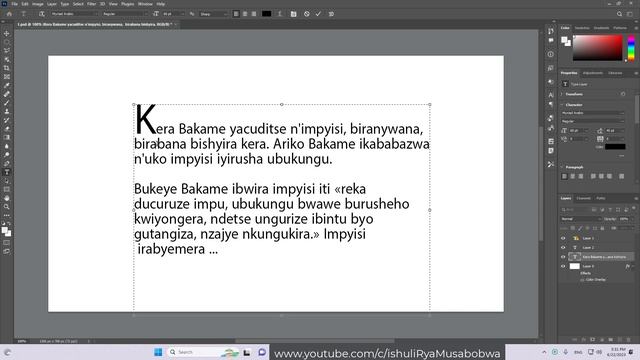
Task: Select the Clone Stamp tool
Action: tap(7, 111)
